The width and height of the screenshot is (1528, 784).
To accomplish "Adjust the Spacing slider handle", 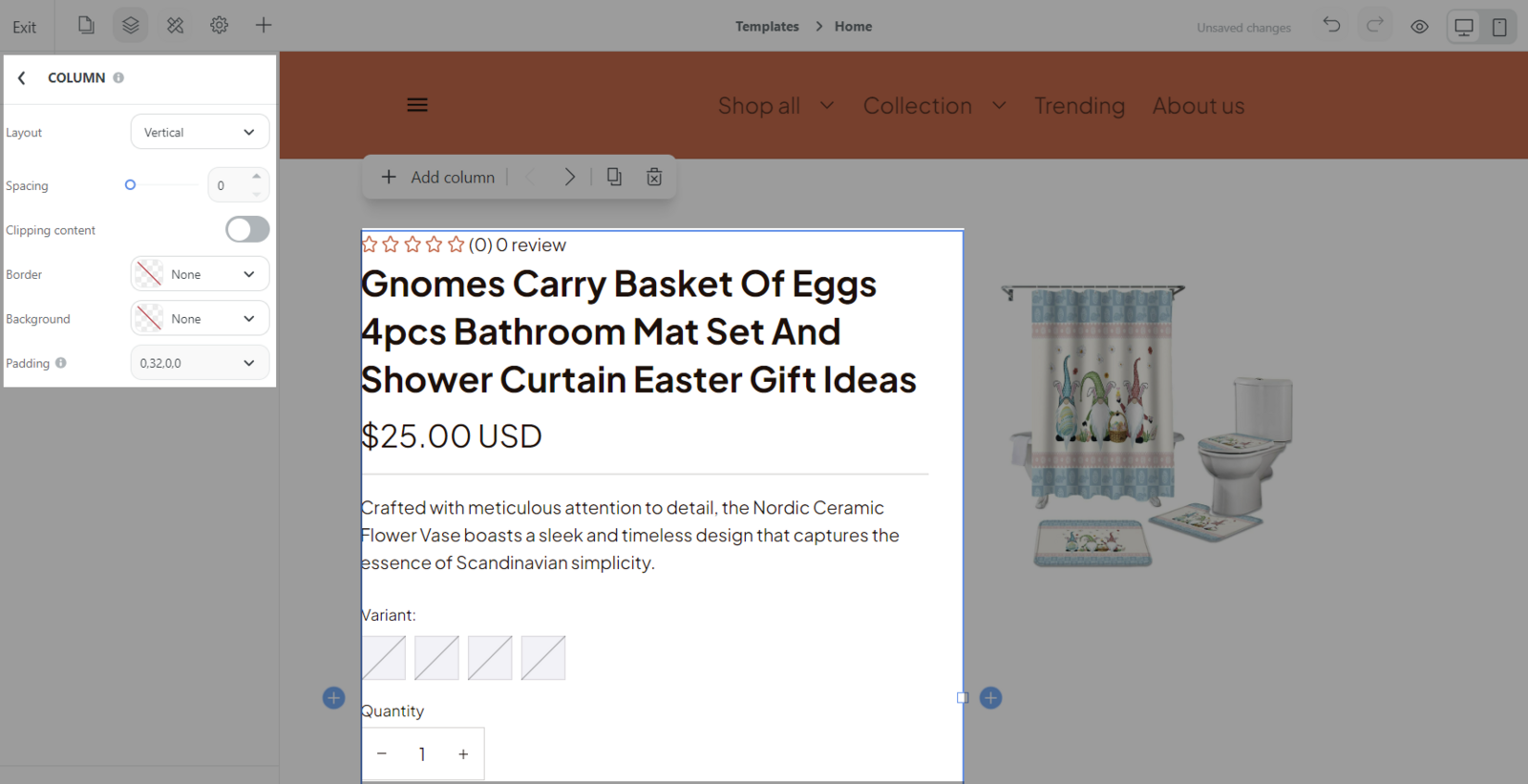I will click(x=130, y=185).
